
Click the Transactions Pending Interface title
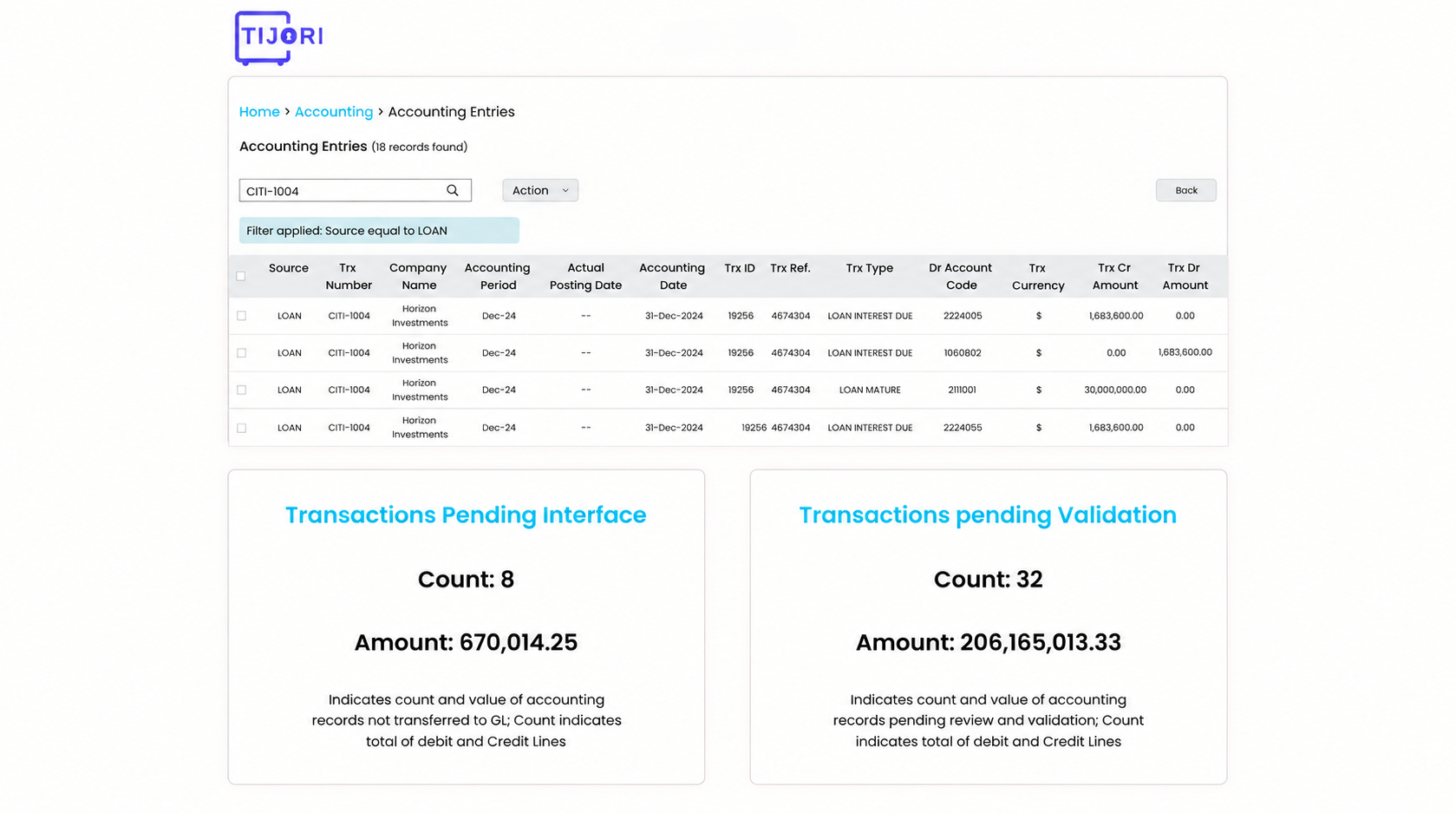466,515
